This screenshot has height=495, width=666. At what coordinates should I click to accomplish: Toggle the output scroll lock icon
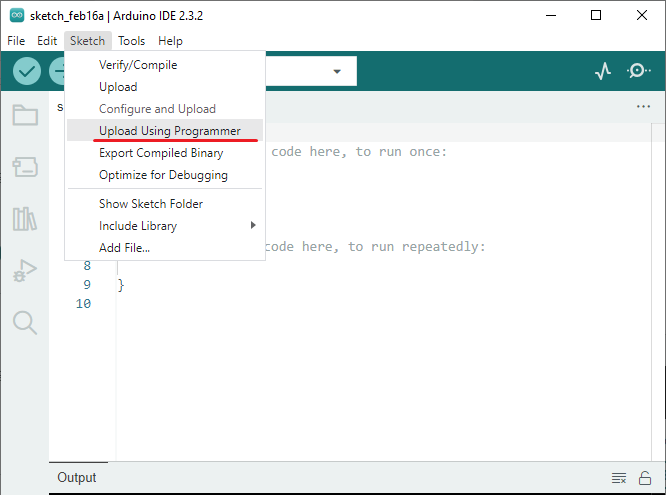tap(647, 478)
